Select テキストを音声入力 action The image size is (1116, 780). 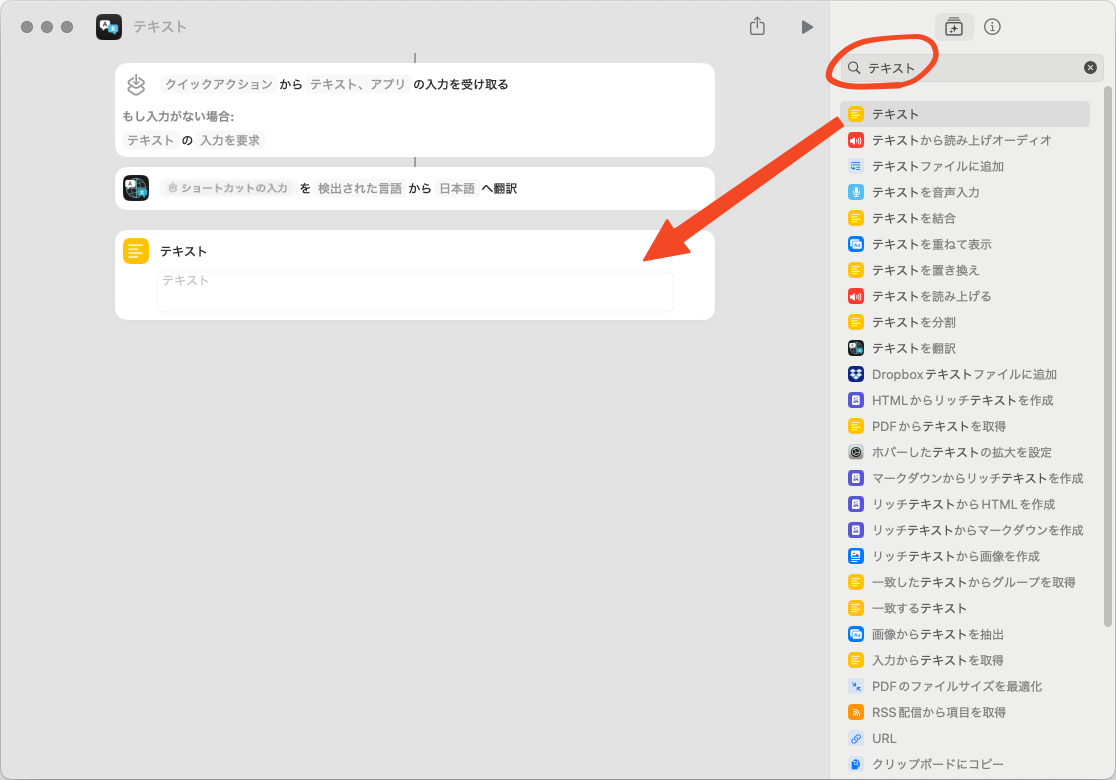click(964, 192)
